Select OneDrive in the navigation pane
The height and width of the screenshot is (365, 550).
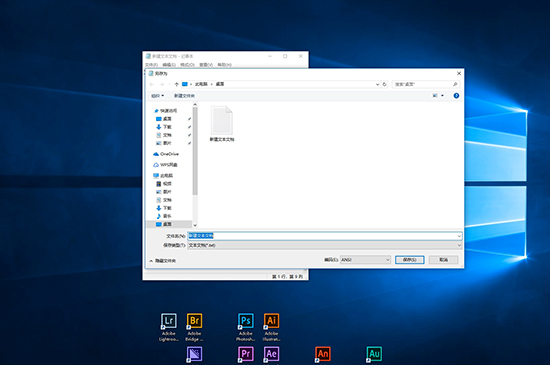coord(166,154)
